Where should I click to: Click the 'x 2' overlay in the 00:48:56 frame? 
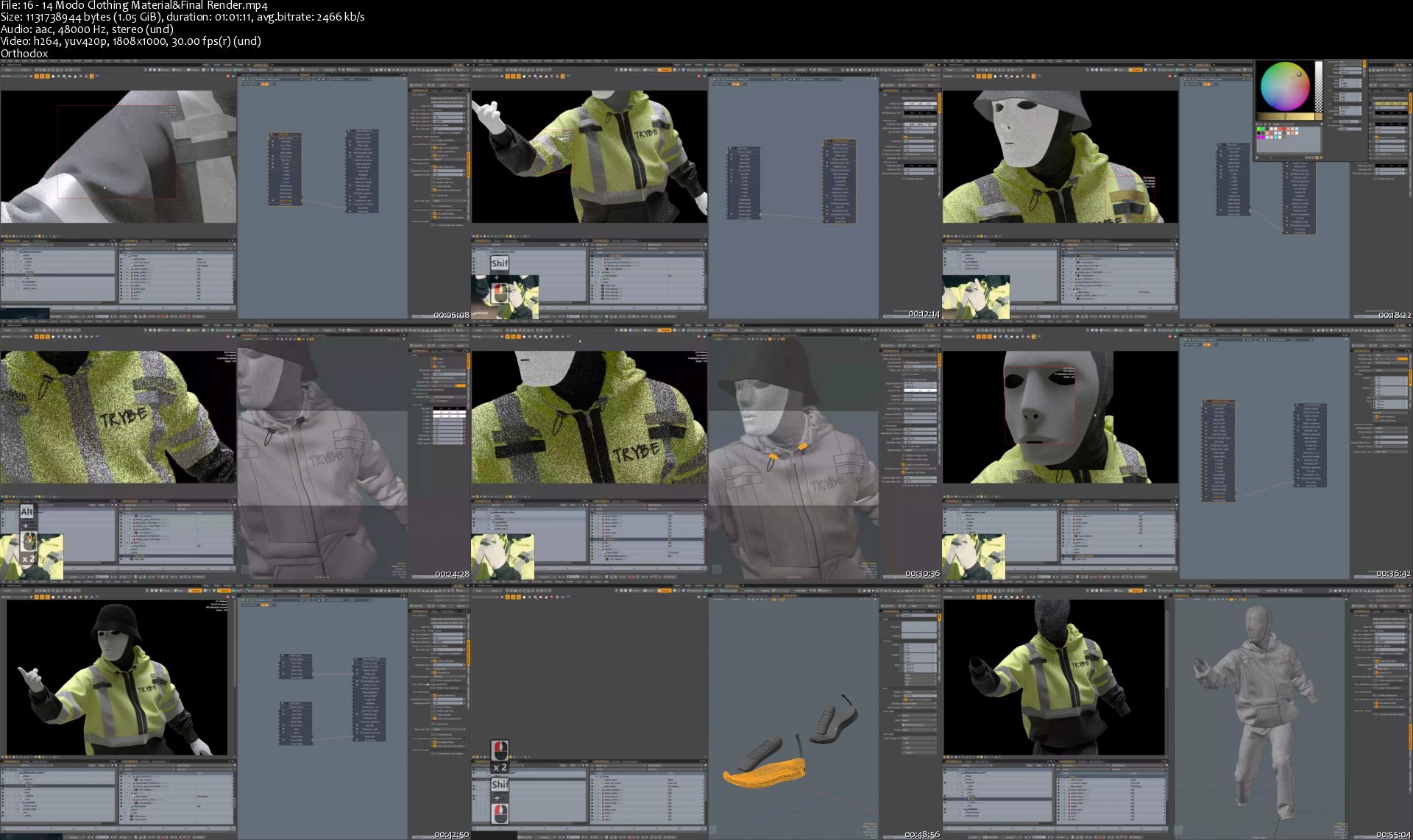tap(500, 767)
